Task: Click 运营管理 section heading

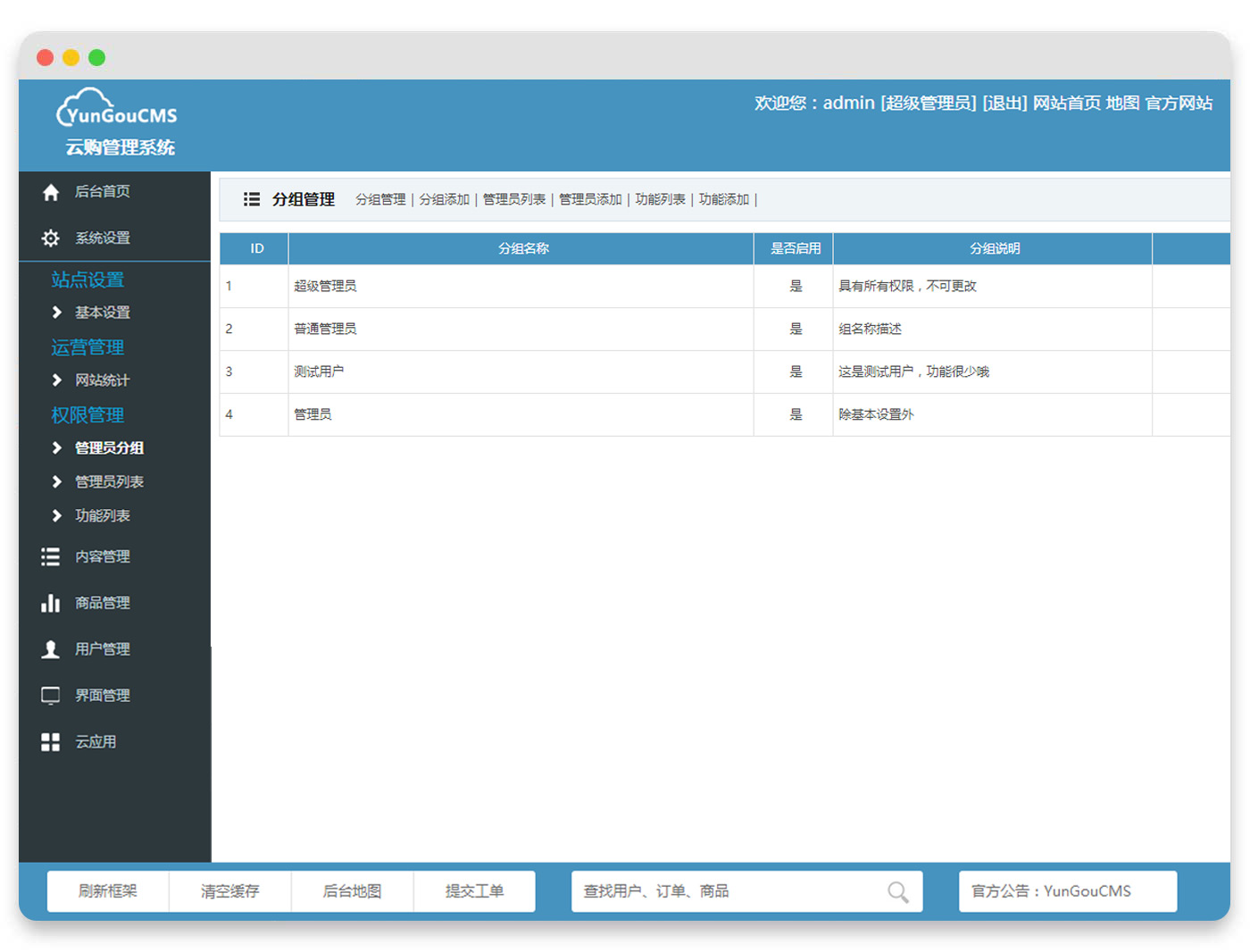Action: (x=87, y=348)
